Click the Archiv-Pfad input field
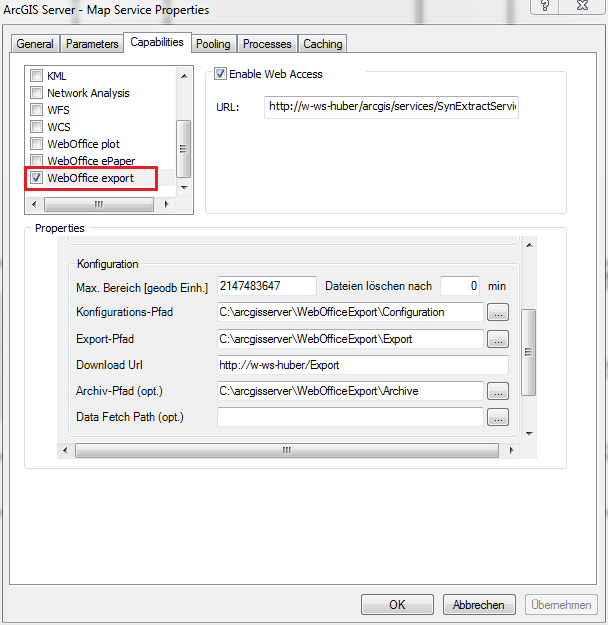The image size is (608, 625). [350, 391]
